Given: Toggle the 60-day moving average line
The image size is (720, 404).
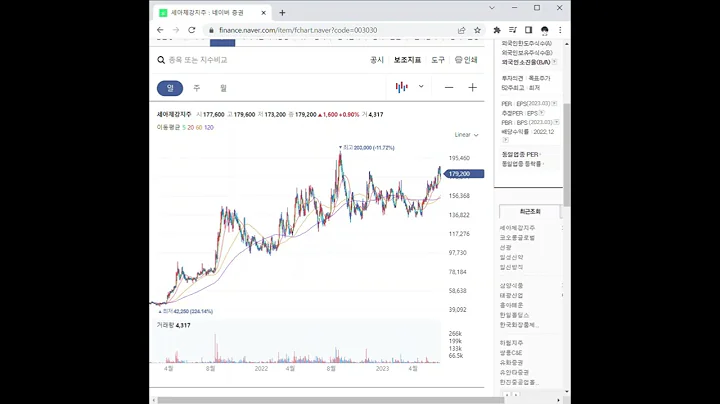Looking at the screenshot, I should tap(199, 128).
